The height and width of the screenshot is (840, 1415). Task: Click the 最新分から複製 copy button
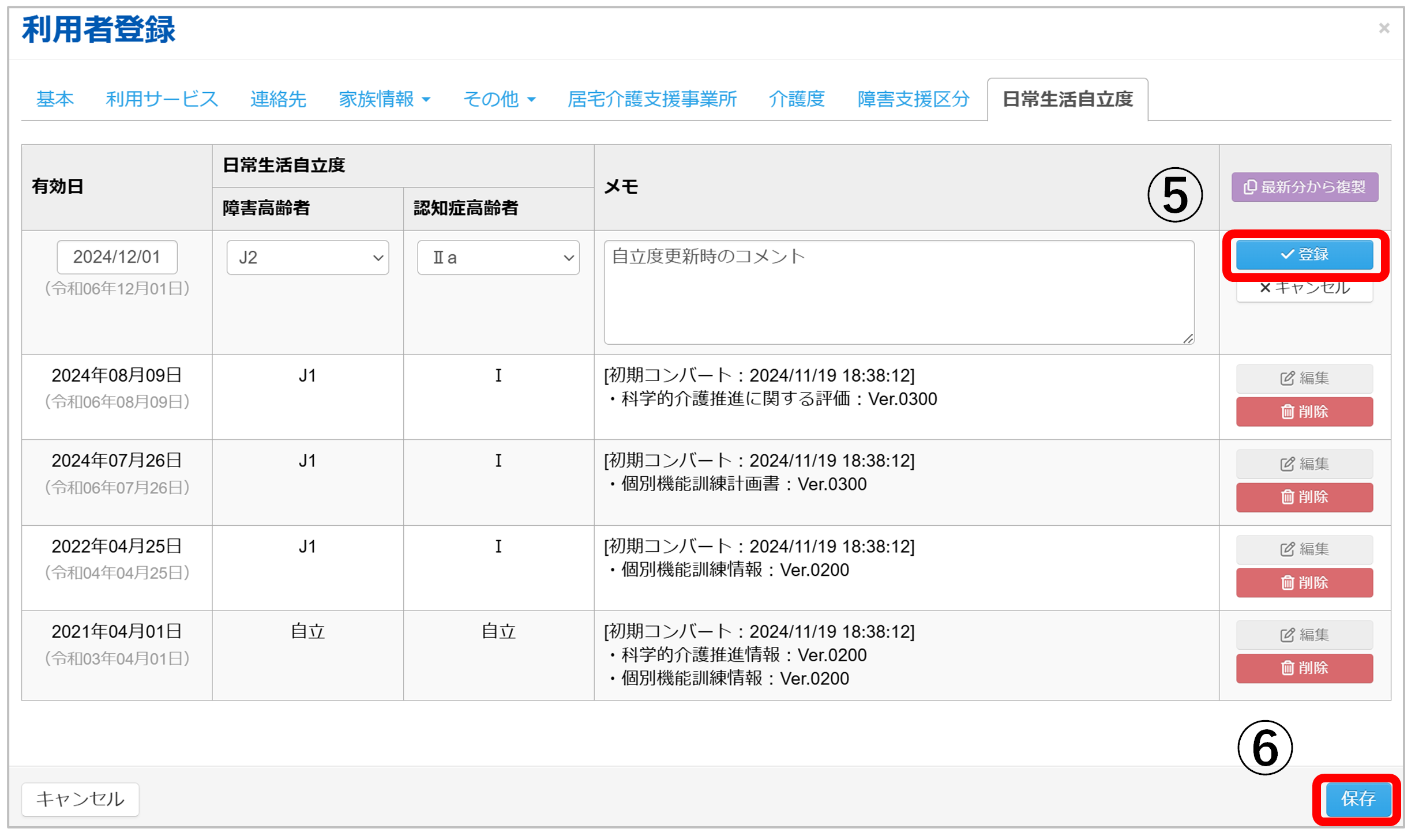point(1304,187)
